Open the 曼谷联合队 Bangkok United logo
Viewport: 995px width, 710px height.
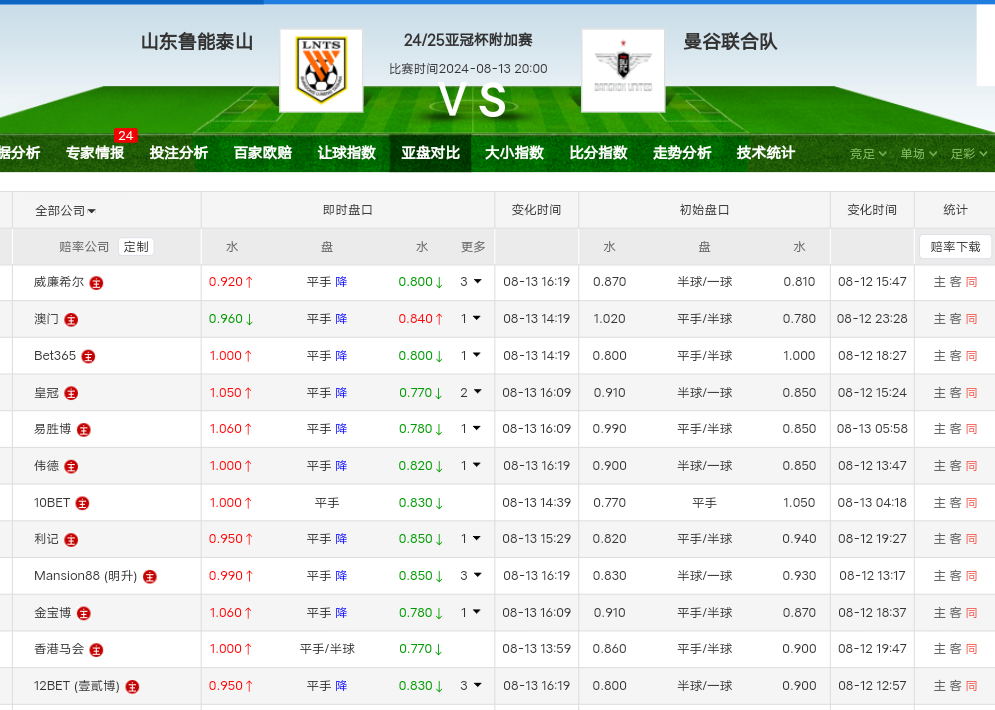[x=623, y=70]
